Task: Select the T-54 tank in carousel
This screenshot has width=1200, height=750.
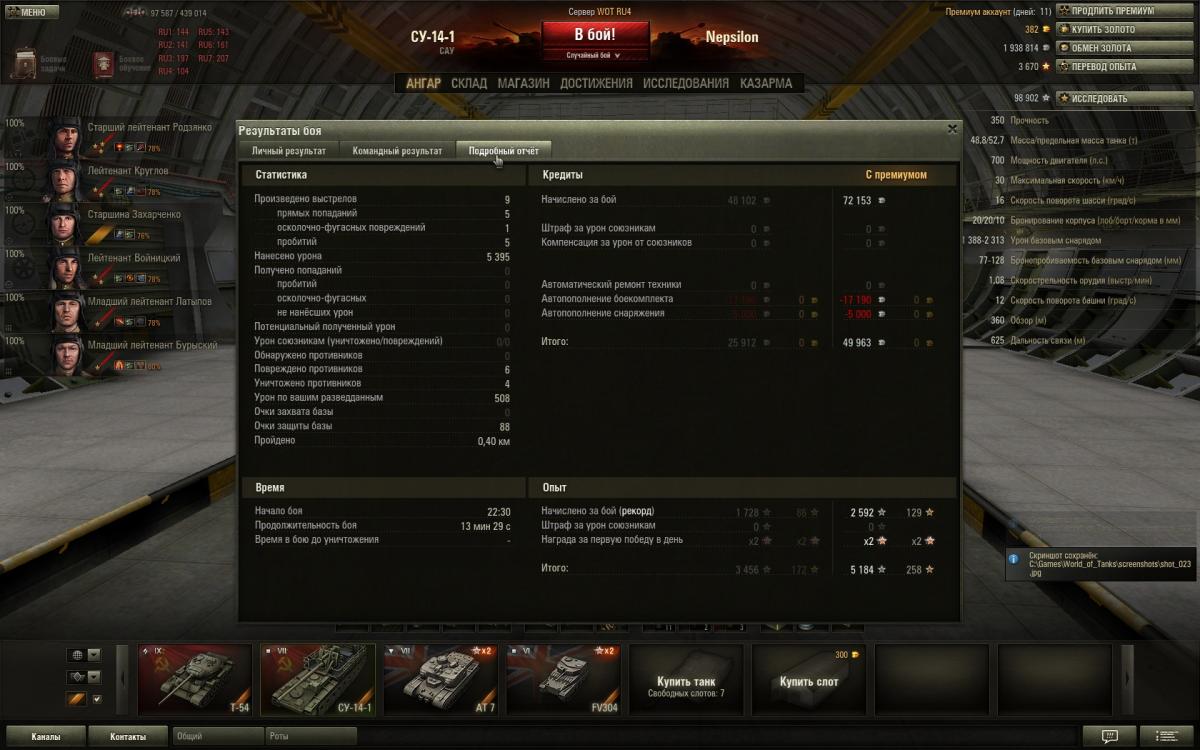Action: click(x=194, y=680)
